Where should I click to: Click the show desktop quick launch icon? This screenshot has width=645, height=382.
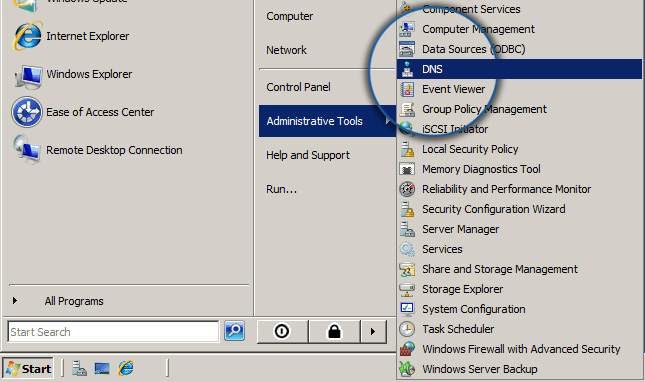coord(102,368)
